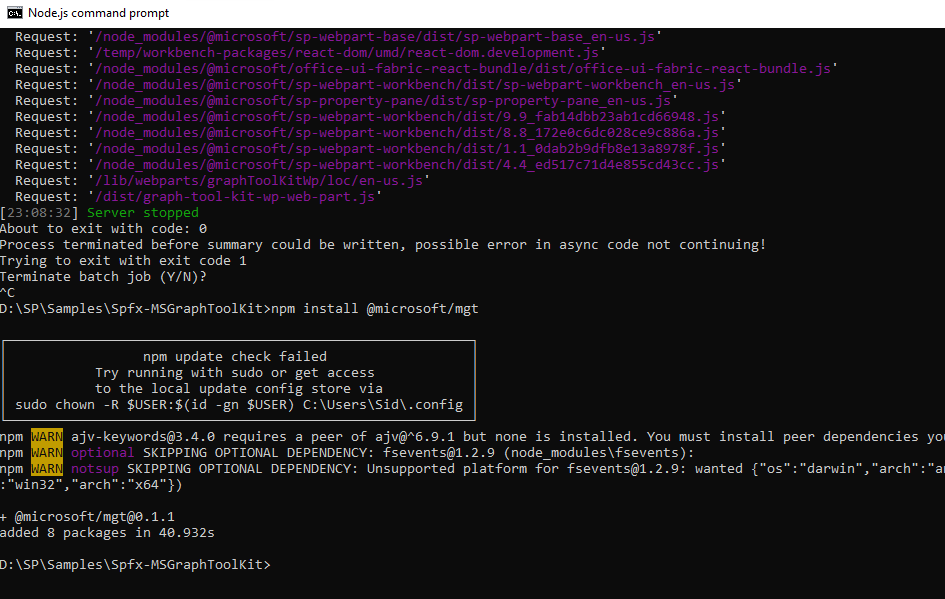Click the graphToolKitWp loc en-us.js path

point(260,180)
